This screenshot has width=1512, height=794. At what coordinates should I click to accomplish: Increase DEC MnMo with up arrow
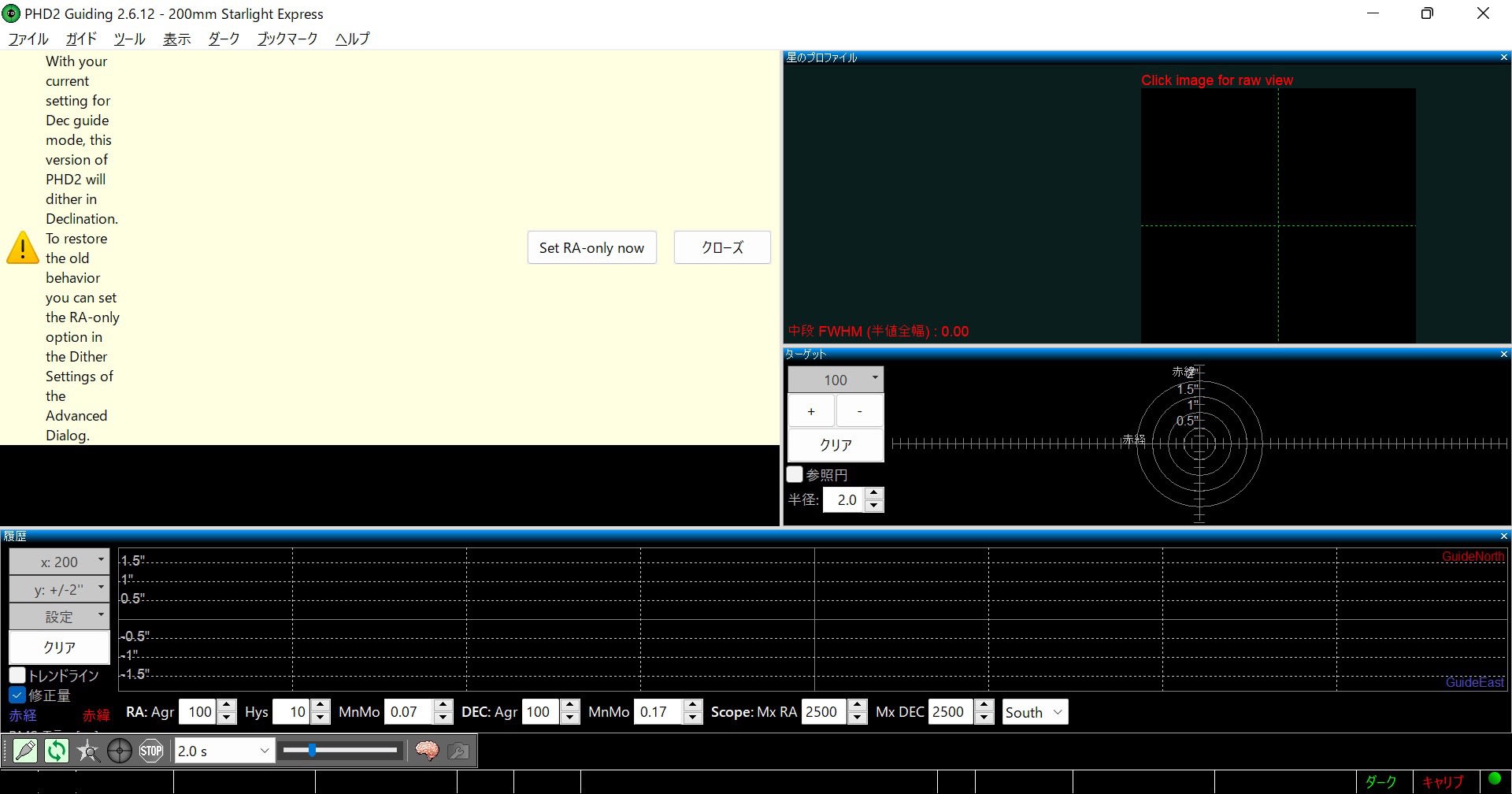coord(693,706)
